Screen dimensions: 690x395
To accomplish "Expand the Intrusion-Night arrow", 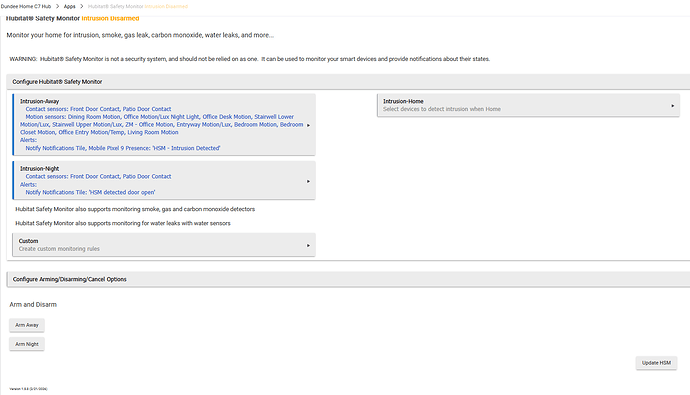I will click(308, 181).
